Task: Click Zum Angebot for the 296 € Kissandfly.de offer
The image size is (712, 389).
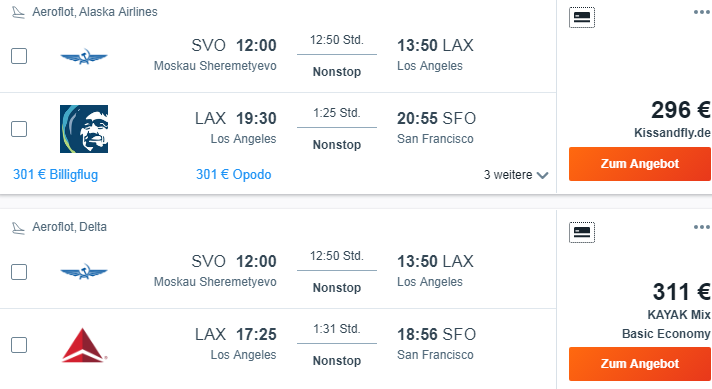Action: tap(640, 164)
